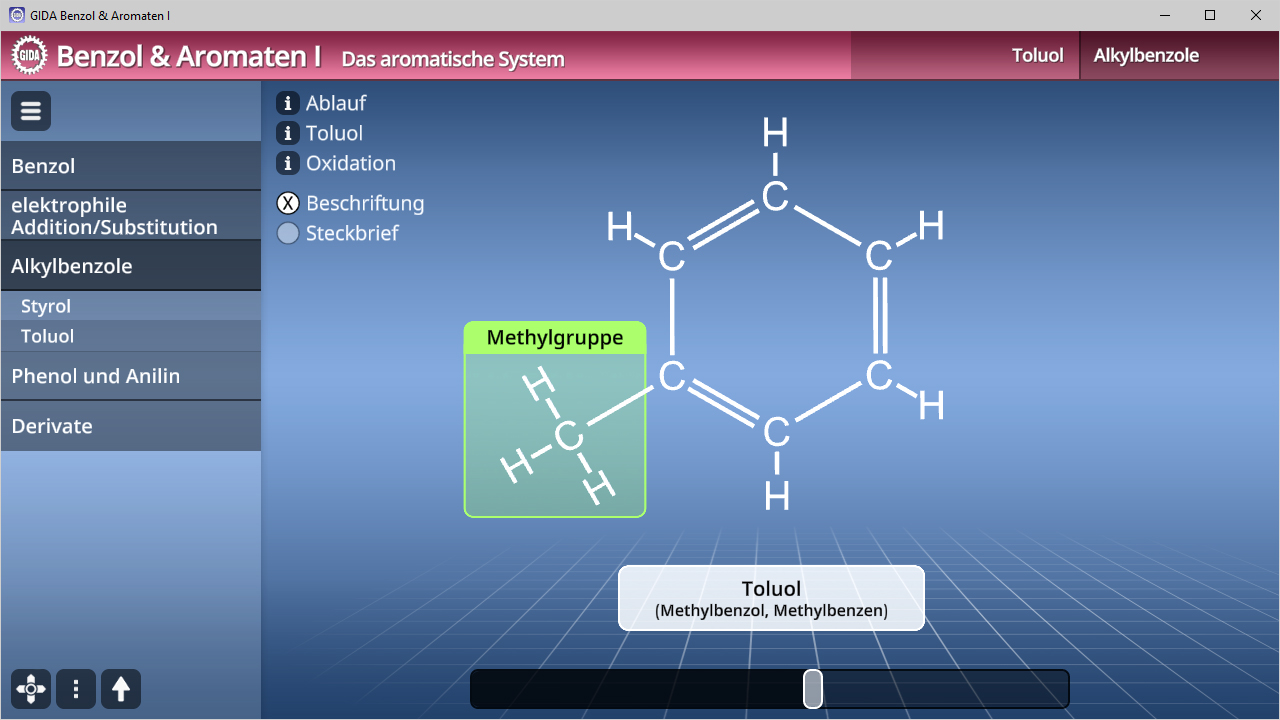Expand the Benzol section
1280x720 pixels.
tap(130, 166)
